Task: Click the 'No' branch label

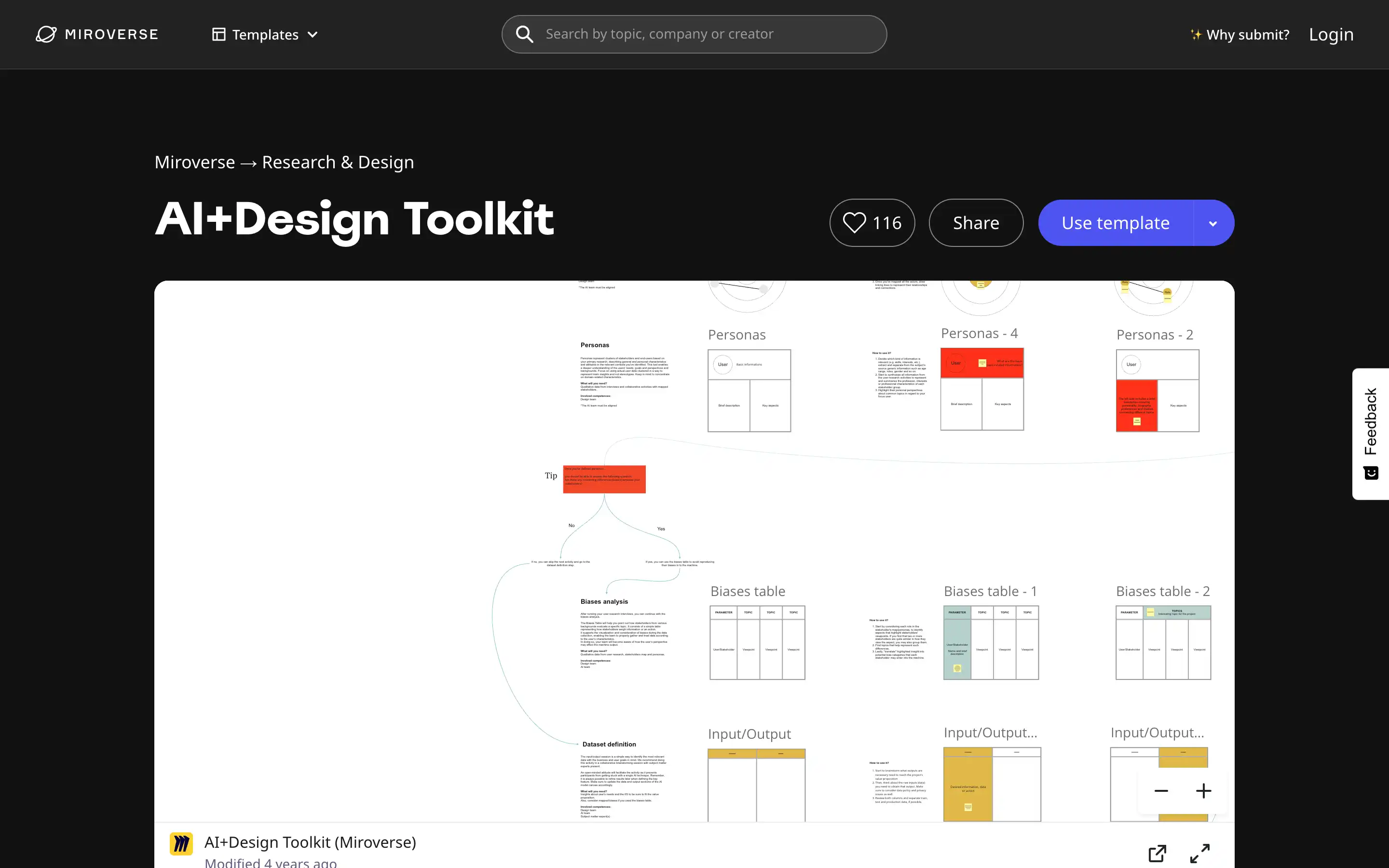Action: pos(571,525)
